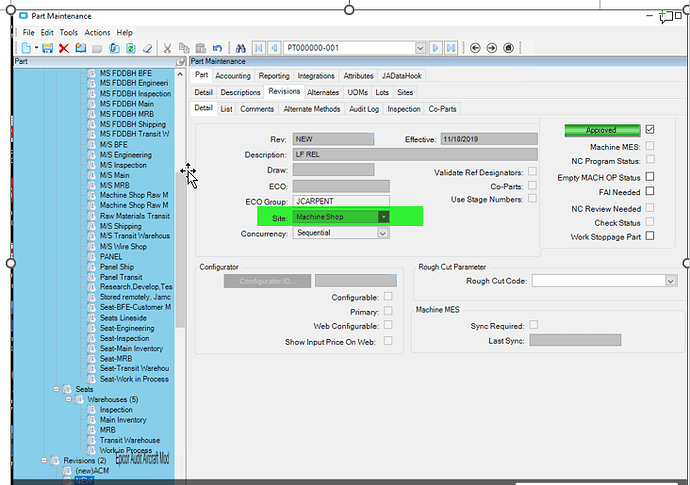Pin the Part tree panel
The width and height of the screenshot is (690, 485).
180,62
